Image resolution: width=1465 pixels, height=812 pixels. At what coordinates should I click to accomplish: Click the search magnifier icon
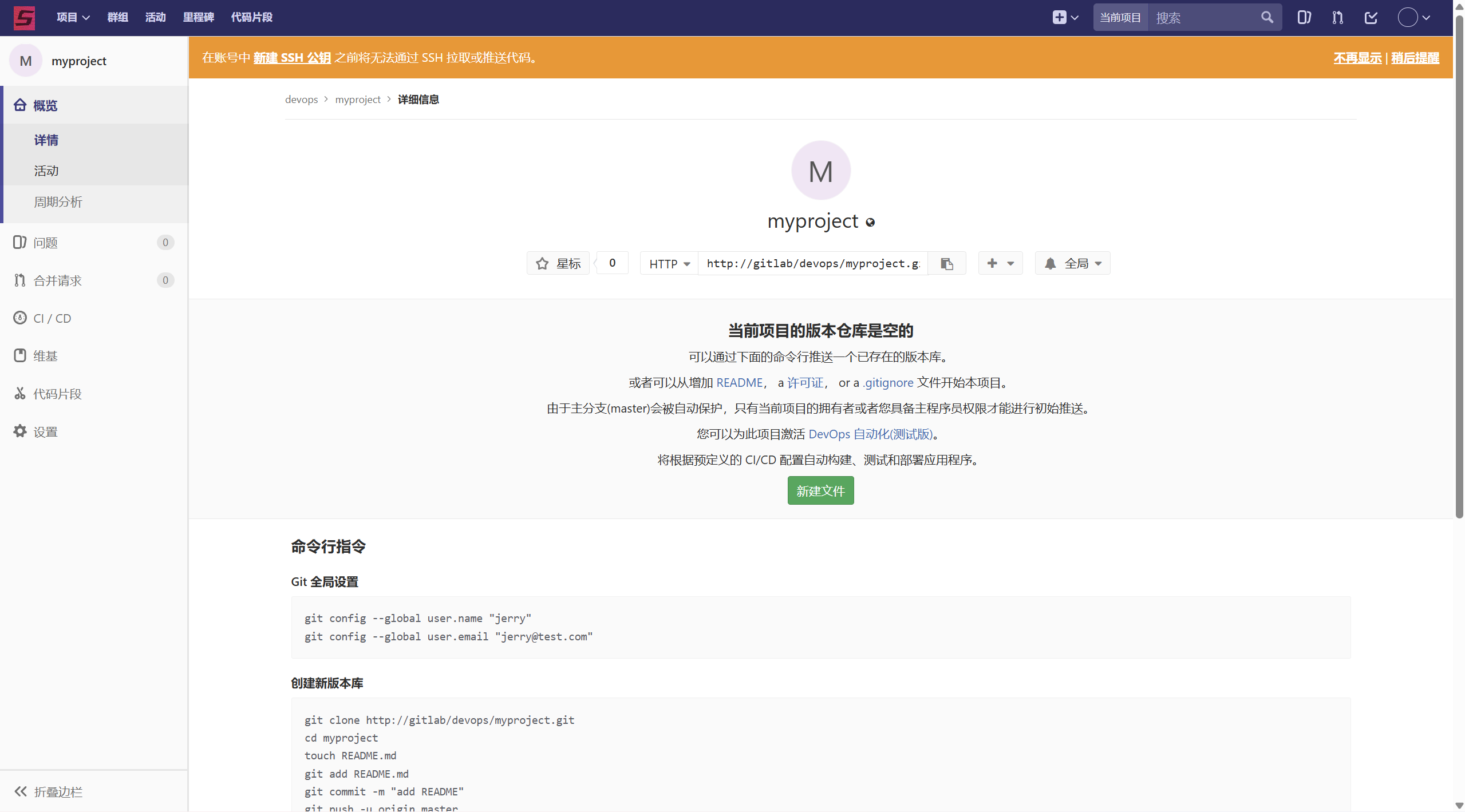(x=1267, y=17)
